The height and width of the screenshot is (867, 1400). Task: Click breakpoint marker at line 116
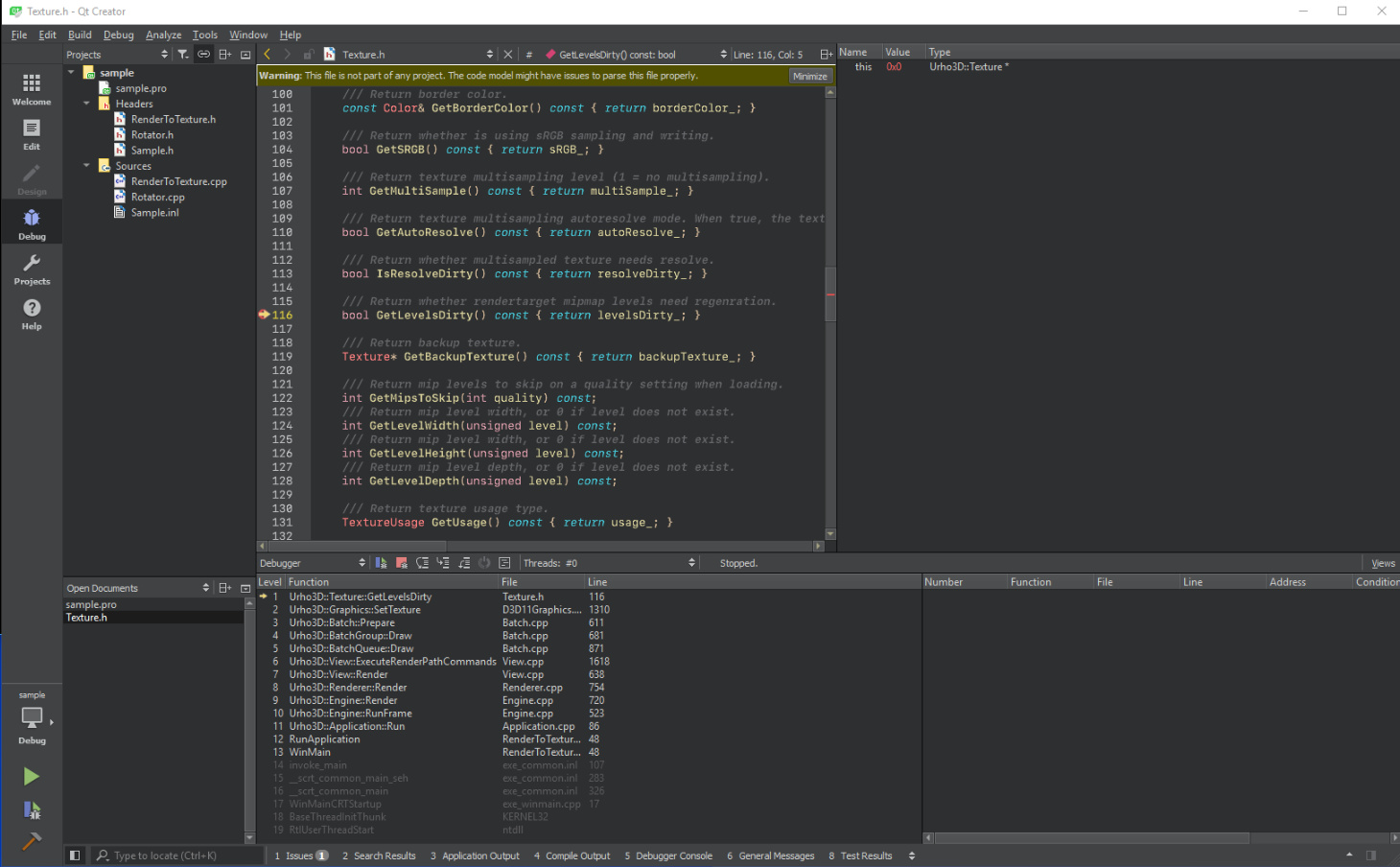coord(264,315)
